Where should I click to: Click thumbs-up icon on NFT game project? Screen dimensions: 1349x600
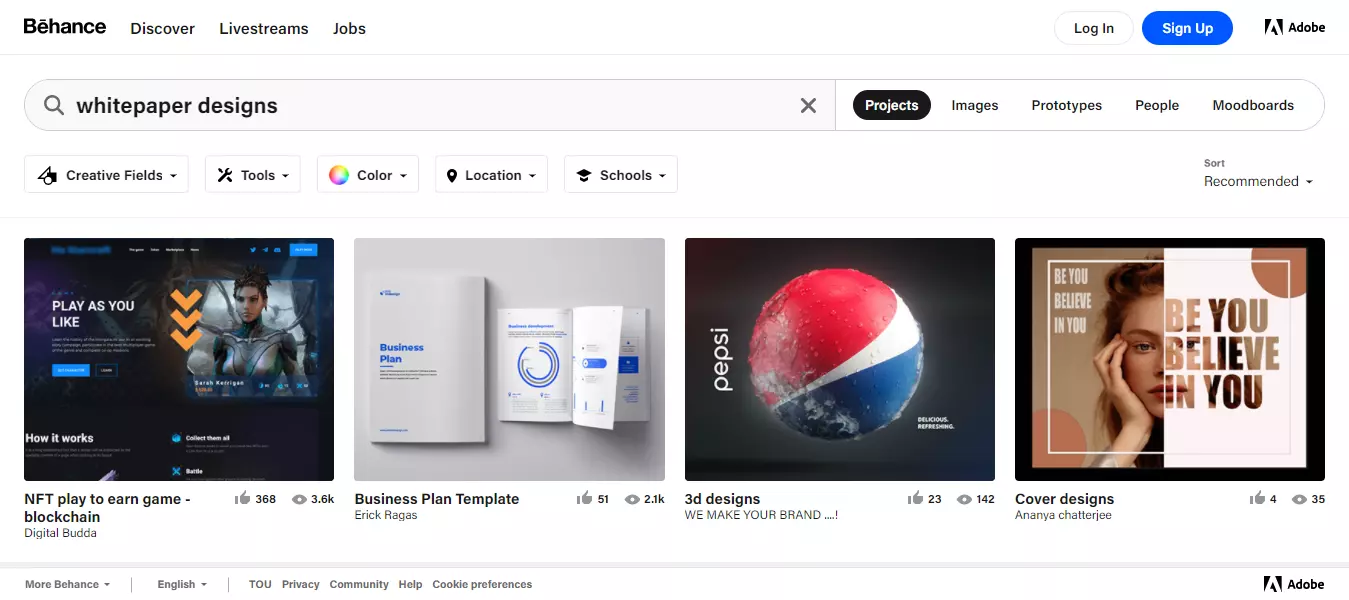[242, 498]
